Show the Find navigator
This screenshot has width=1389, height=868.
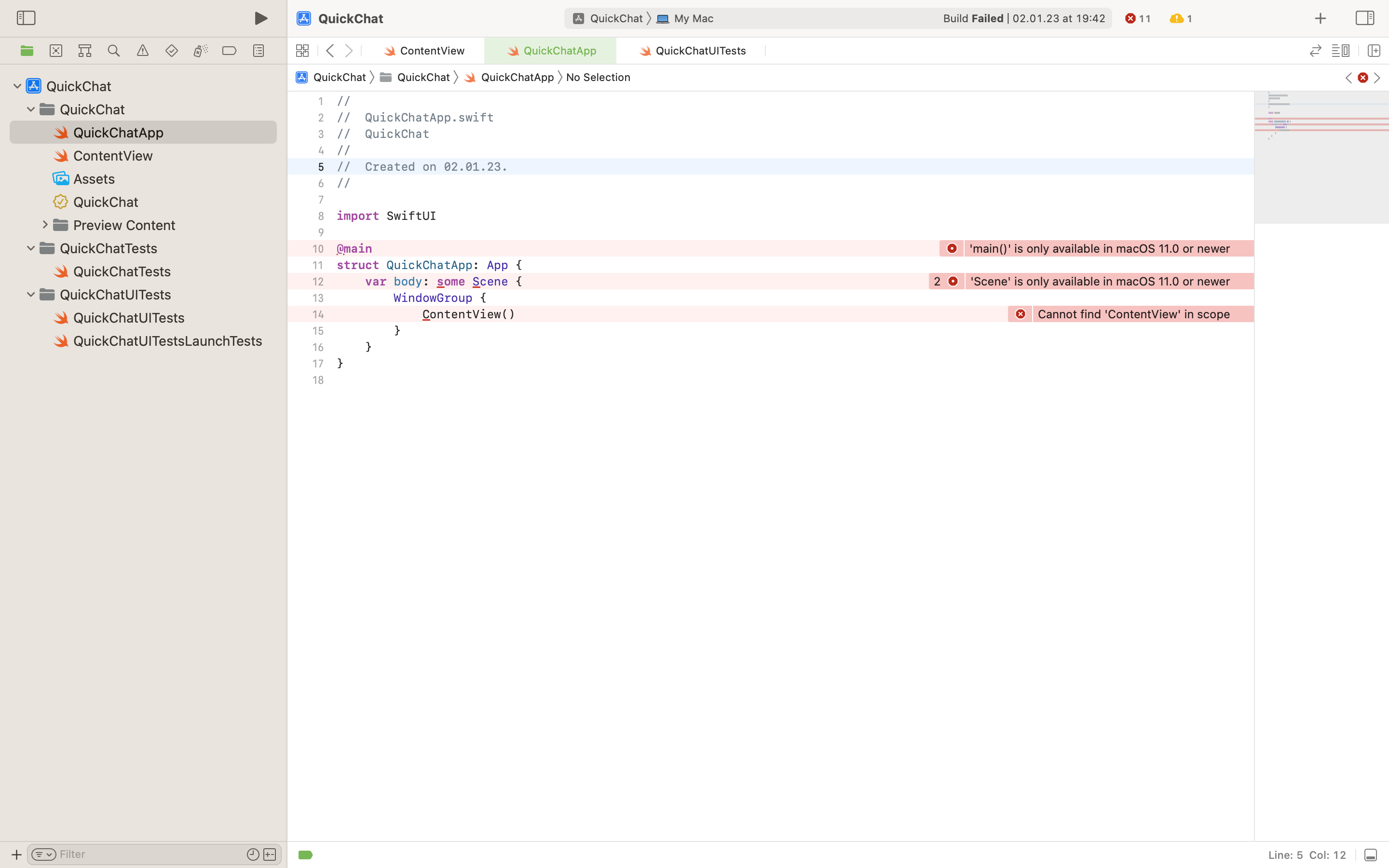click(x=114, y=51)
